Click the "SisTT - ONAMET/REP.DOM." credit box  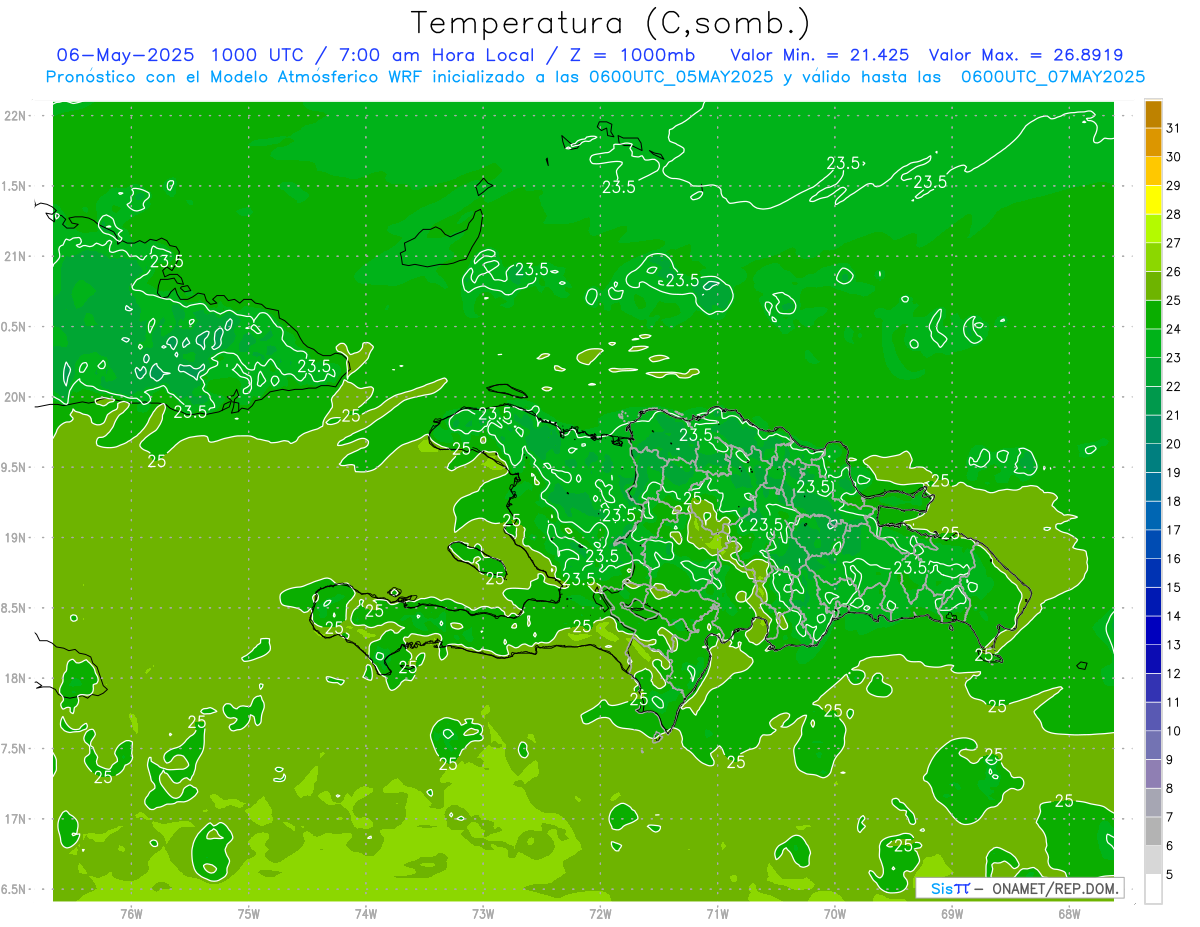(1019, 887)
